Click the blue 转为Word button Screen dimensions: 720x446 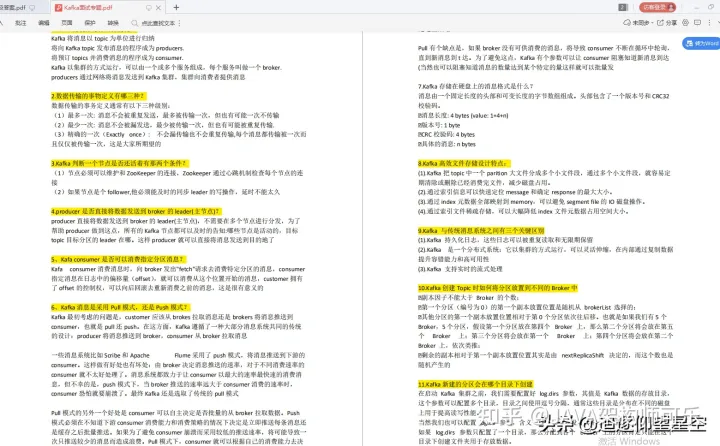click(x=701, y=43)
